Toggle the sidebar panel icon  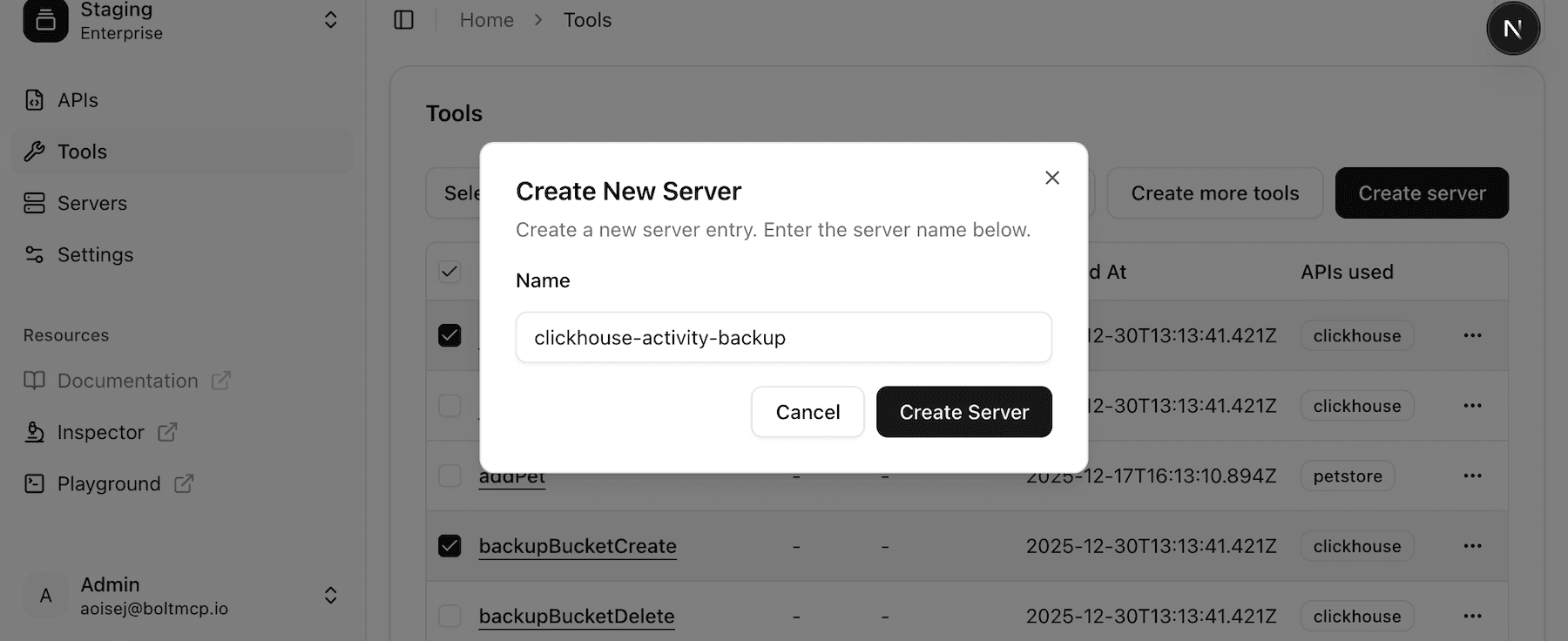coord(403,20)
